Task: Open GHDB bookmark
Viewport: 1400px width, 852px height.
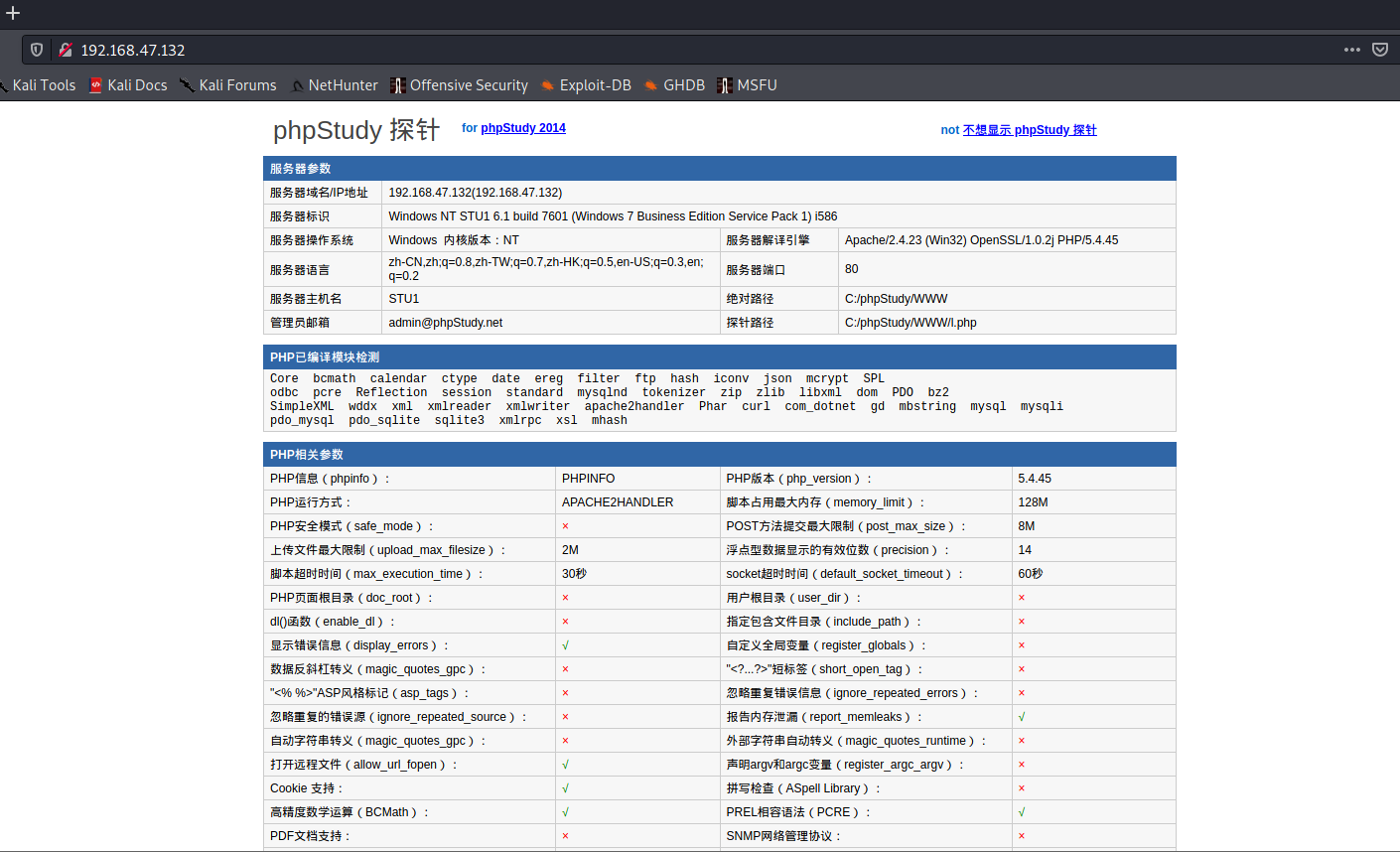Action: tap(674, 85)
